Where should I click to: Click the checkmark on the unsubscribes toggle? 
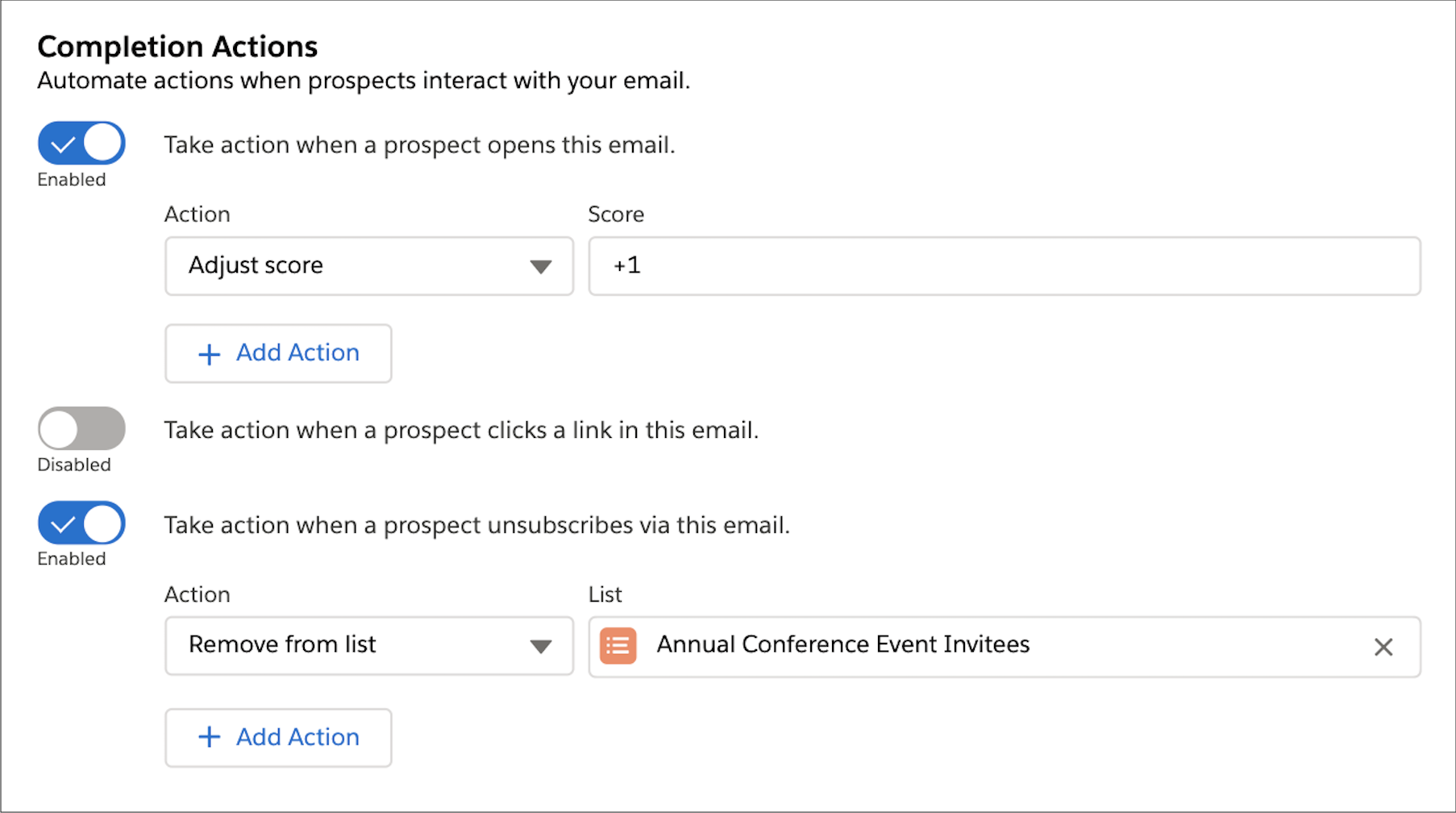[x=62, y=525]
